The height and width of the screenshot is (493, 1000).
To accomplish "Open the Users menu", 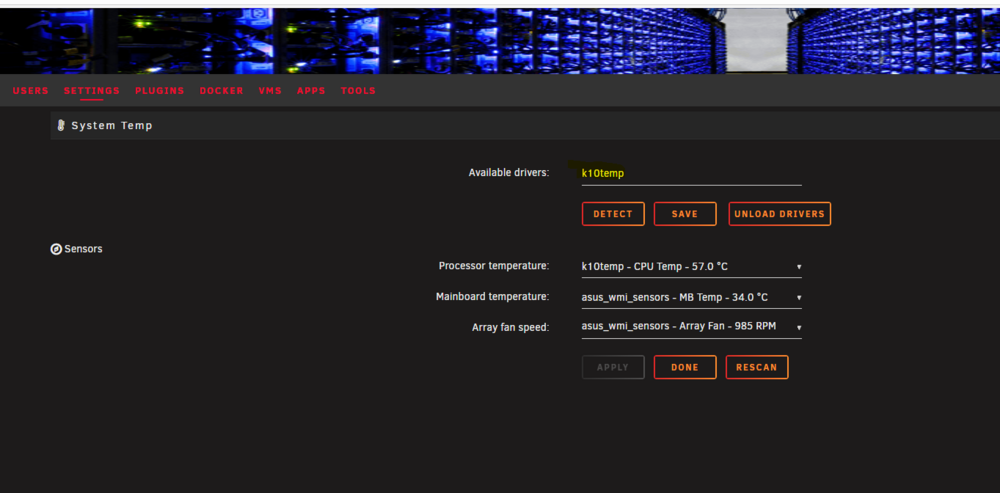I will pos(31,91).
